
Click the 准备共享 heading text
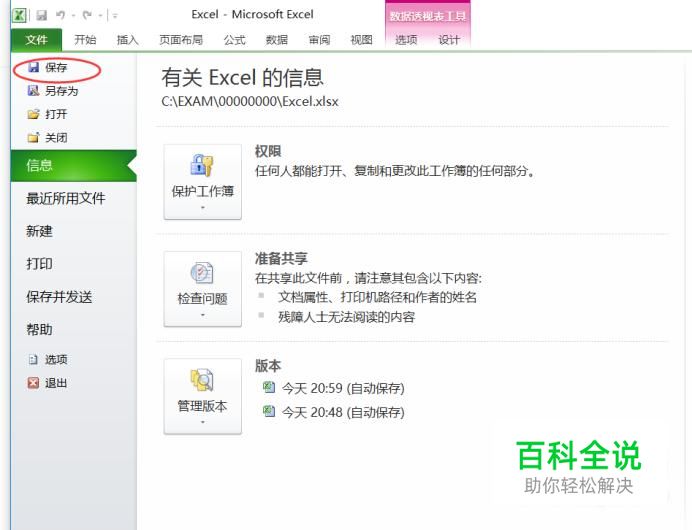click(x=281, y=259)
